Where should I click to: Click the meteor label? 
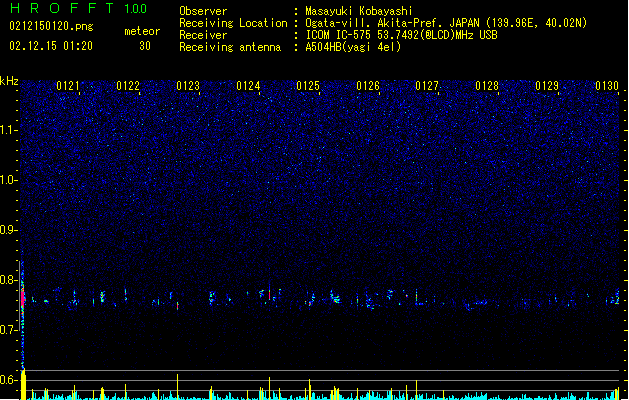[x=142, y=31]
